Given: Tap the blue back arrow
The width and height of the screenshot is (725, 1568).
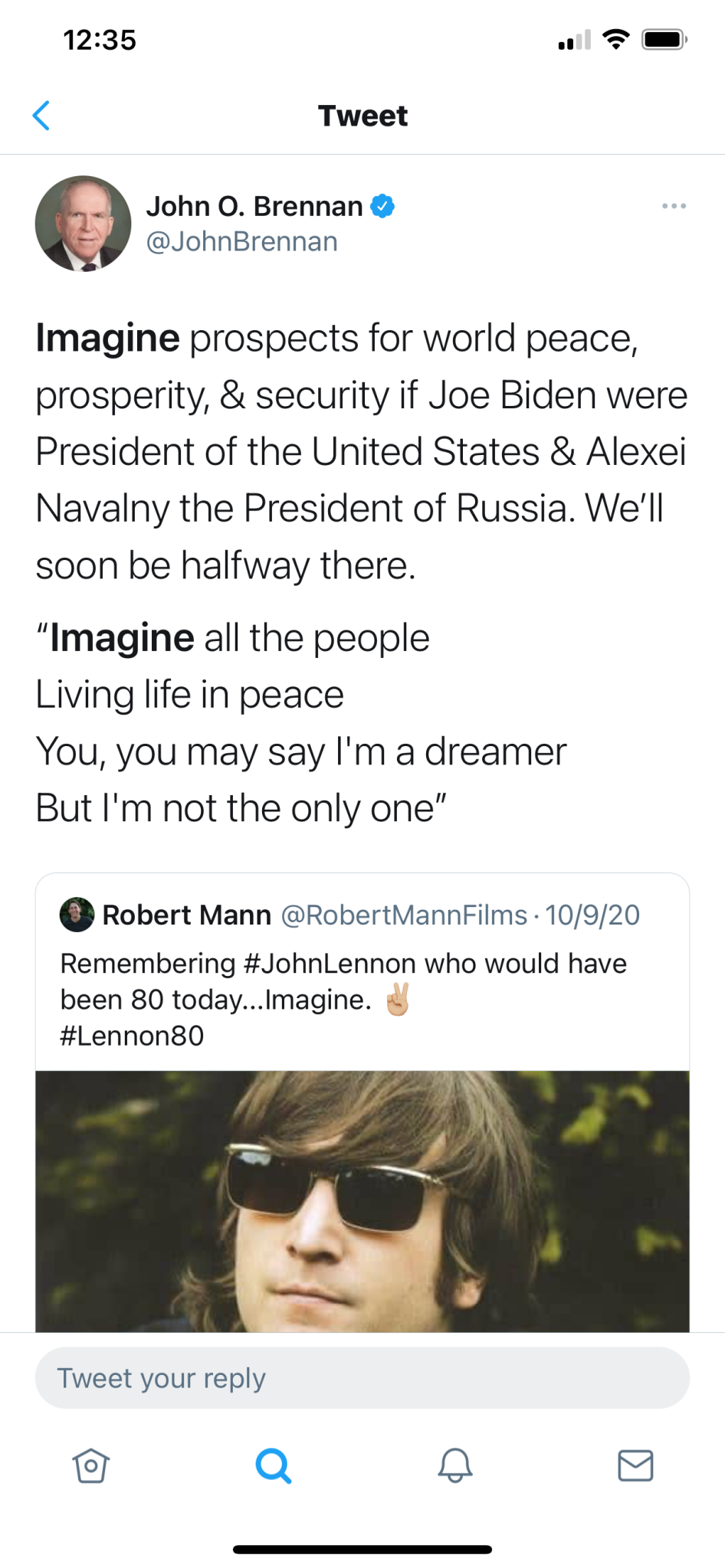Looking at the screenshot, I should tap(41, 116).
